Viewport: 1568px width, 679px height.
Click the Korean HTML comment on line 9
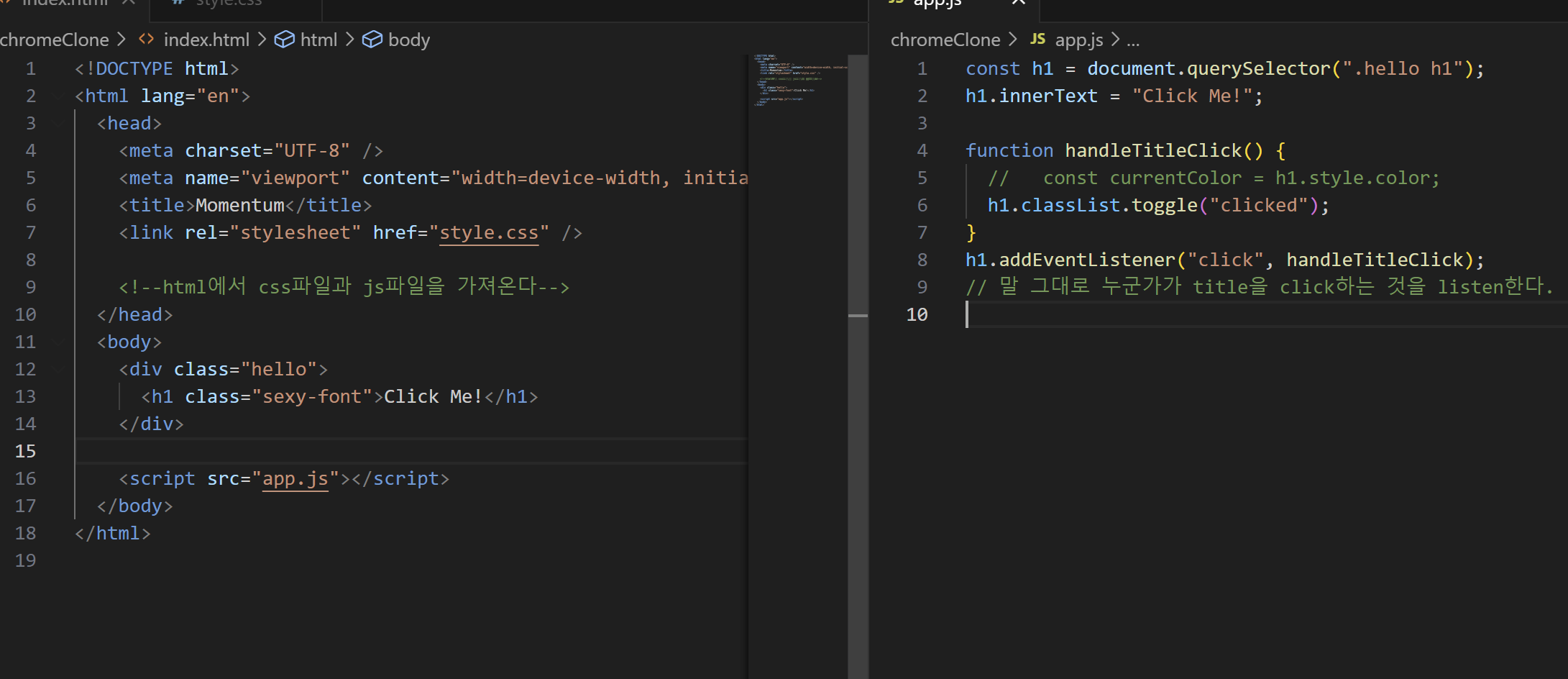[x=344, y=286]
